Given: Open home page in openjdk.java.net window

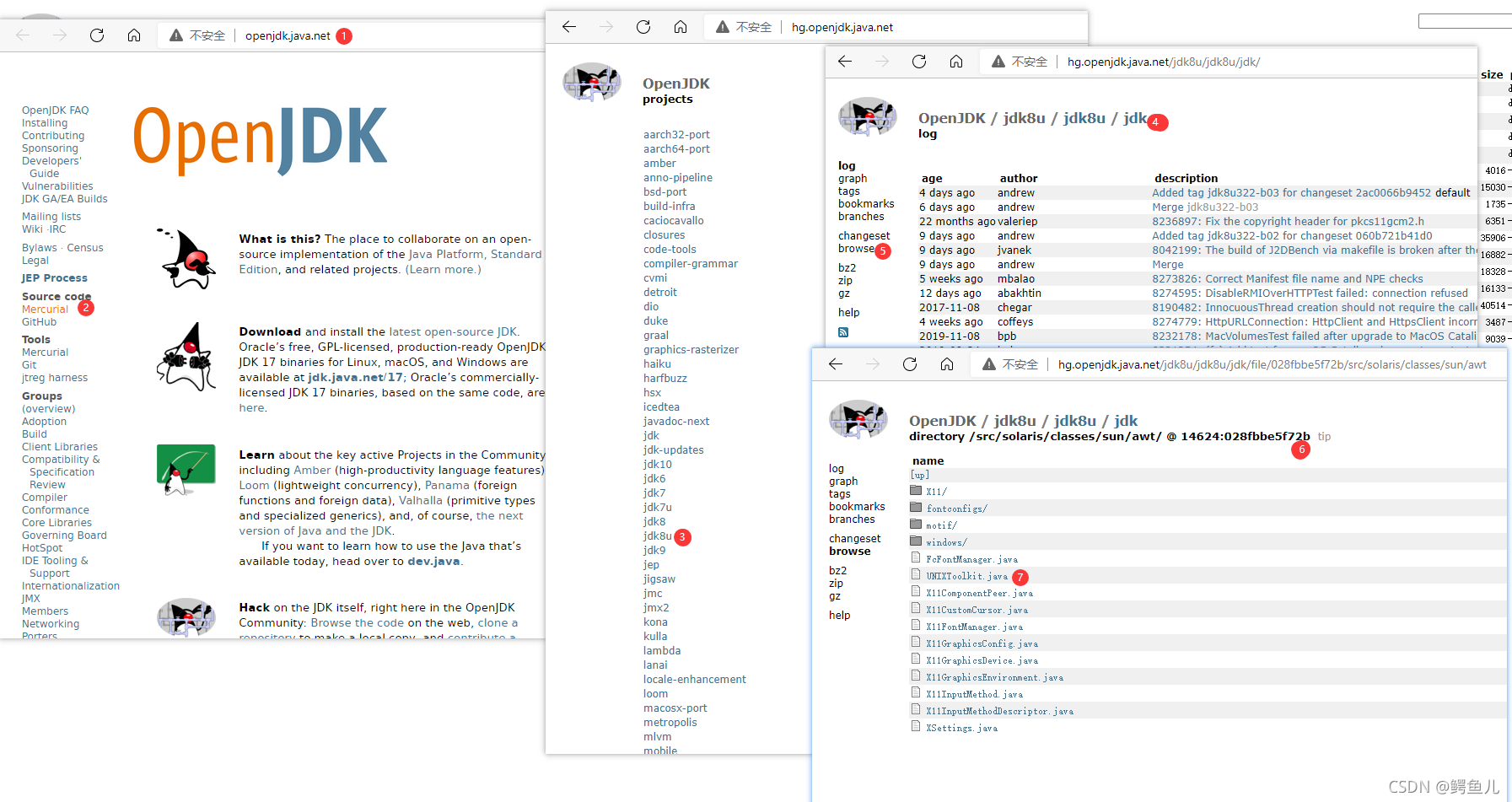Looking at the screenshot, I should (x=134, y=35).
